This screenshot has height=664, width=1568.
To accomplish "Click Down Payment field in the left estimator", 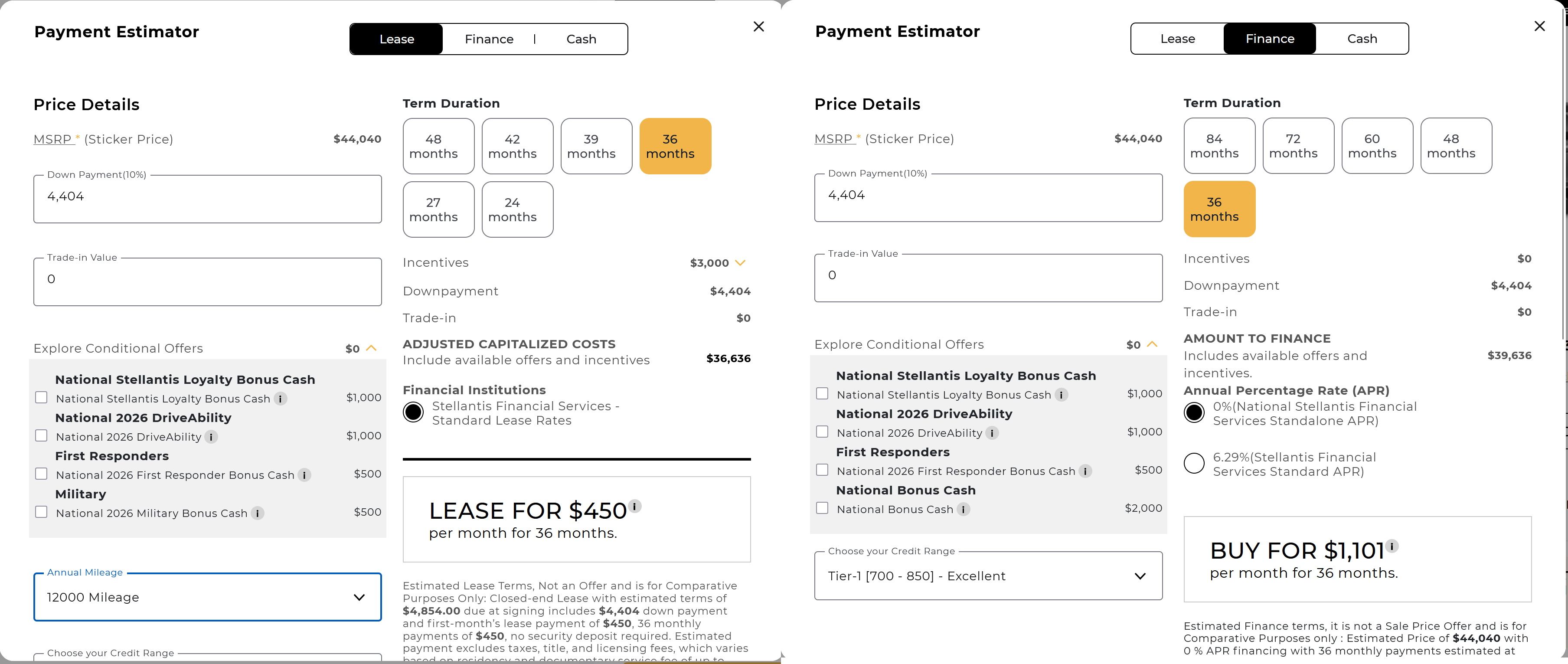I will (x=208, y=199).
